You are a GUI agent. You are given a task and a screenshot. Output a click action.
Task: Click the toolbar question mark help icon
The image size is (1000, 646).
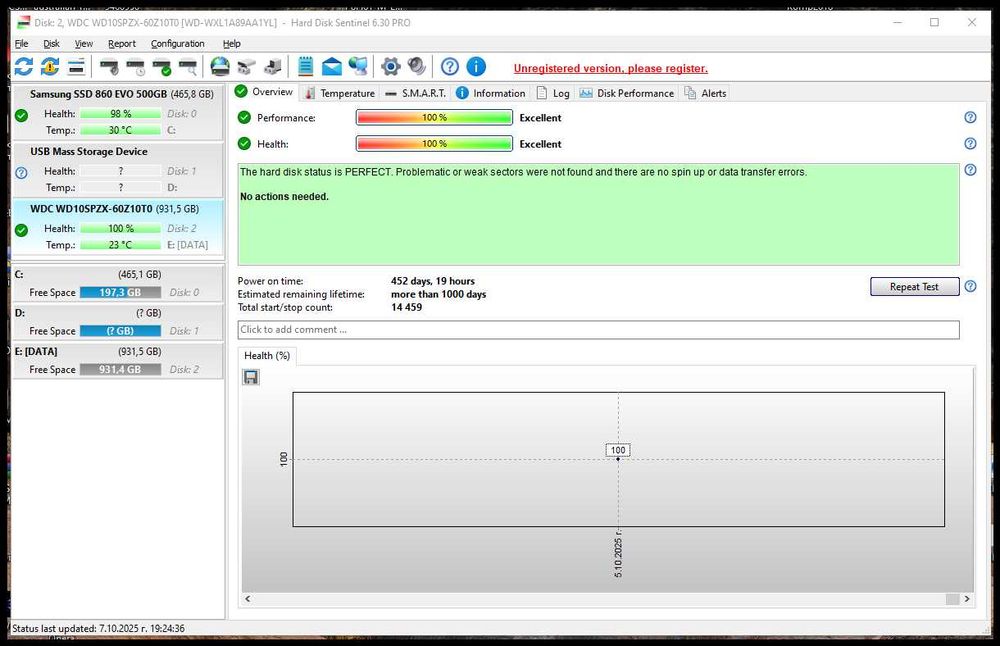click(x=450, y=66)
